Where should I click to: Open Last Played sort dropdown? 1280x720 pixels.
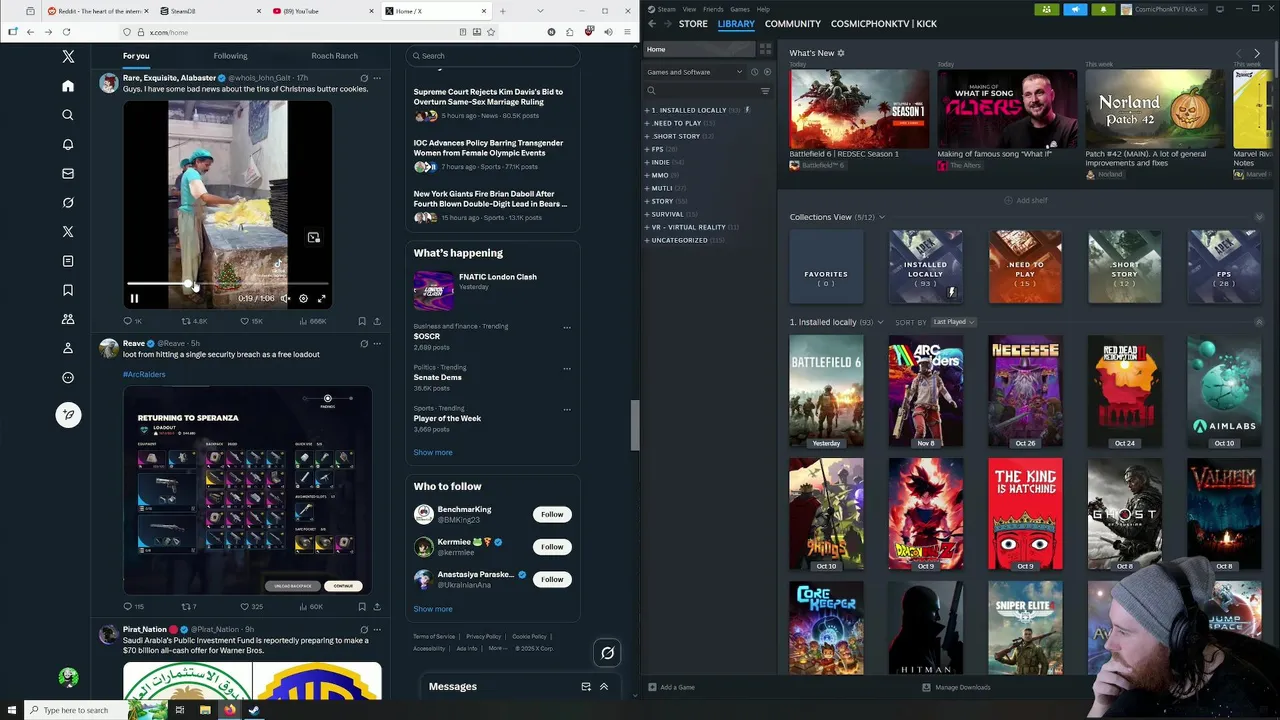click(954, 322)
